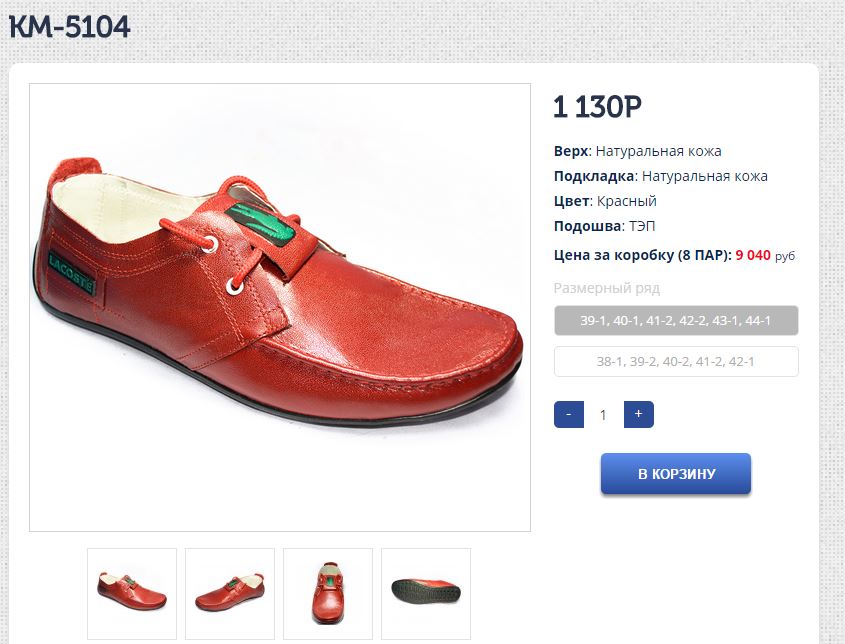The image size is (845, 644).
Task: Click the Цвет: Красный attribute
Action: coord(605,201)
